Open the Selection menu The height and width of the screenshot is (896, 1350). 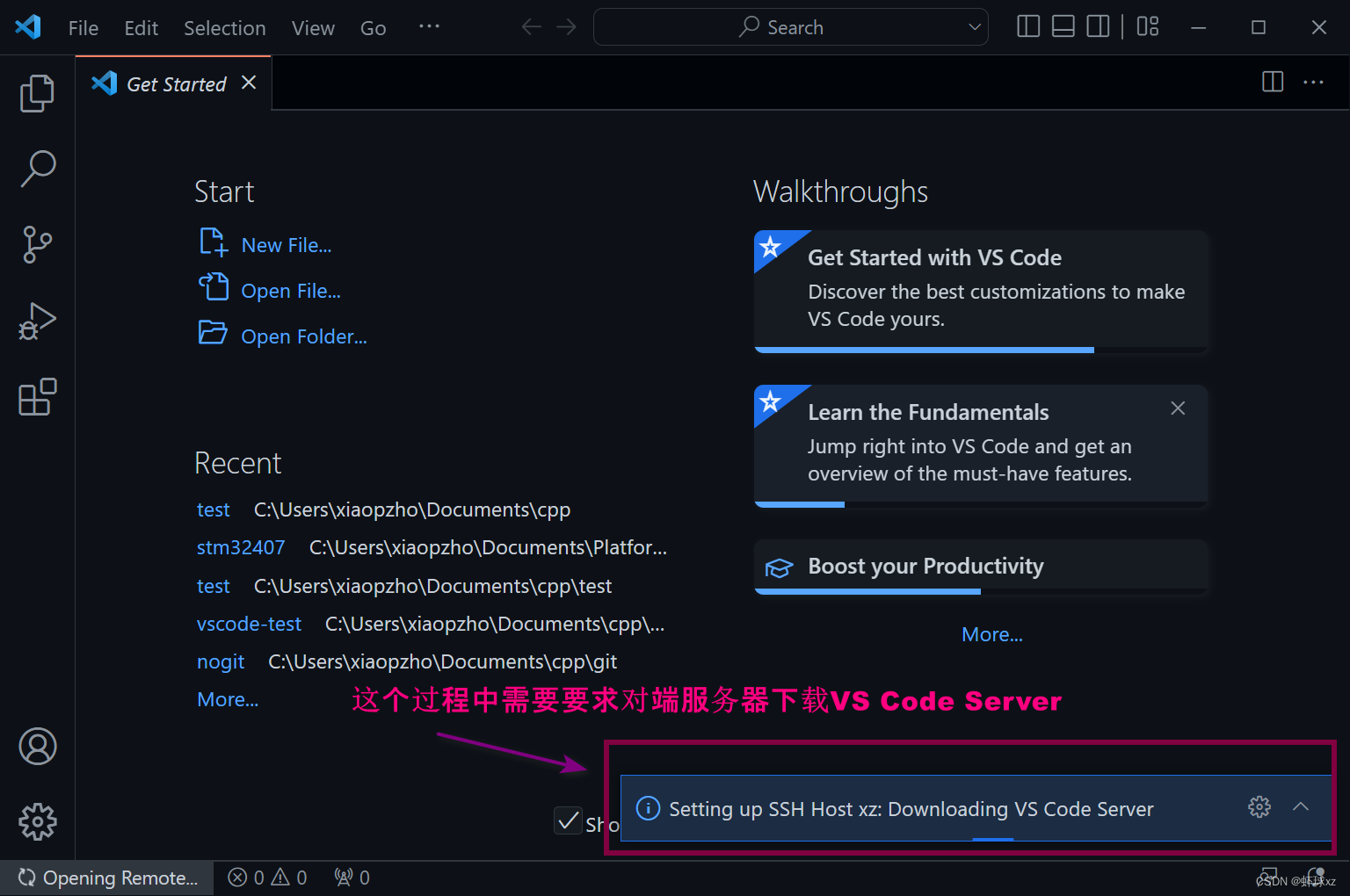tap(225, 28)
